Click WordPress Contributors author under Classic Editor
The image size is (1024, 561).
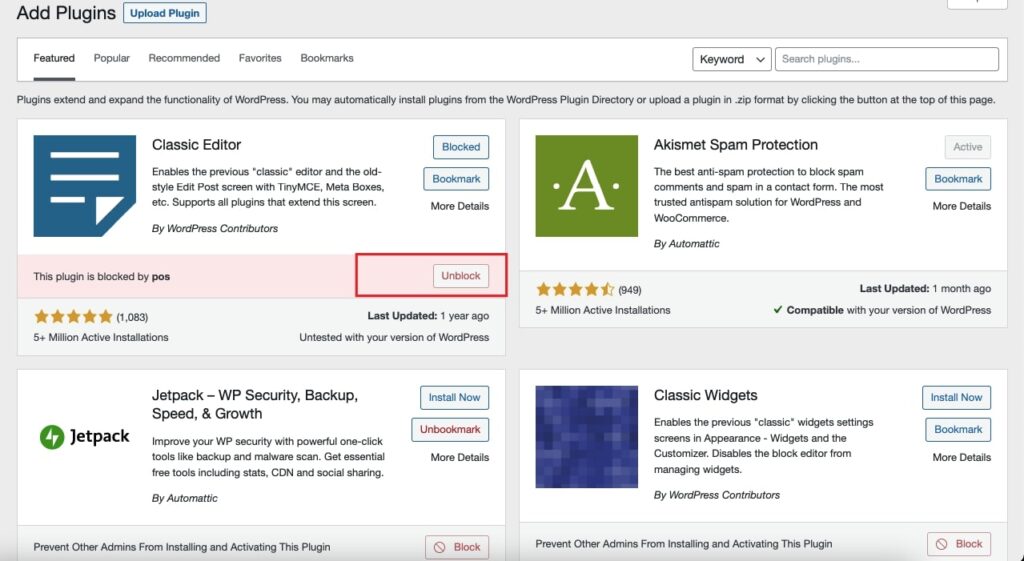(222, 229)
